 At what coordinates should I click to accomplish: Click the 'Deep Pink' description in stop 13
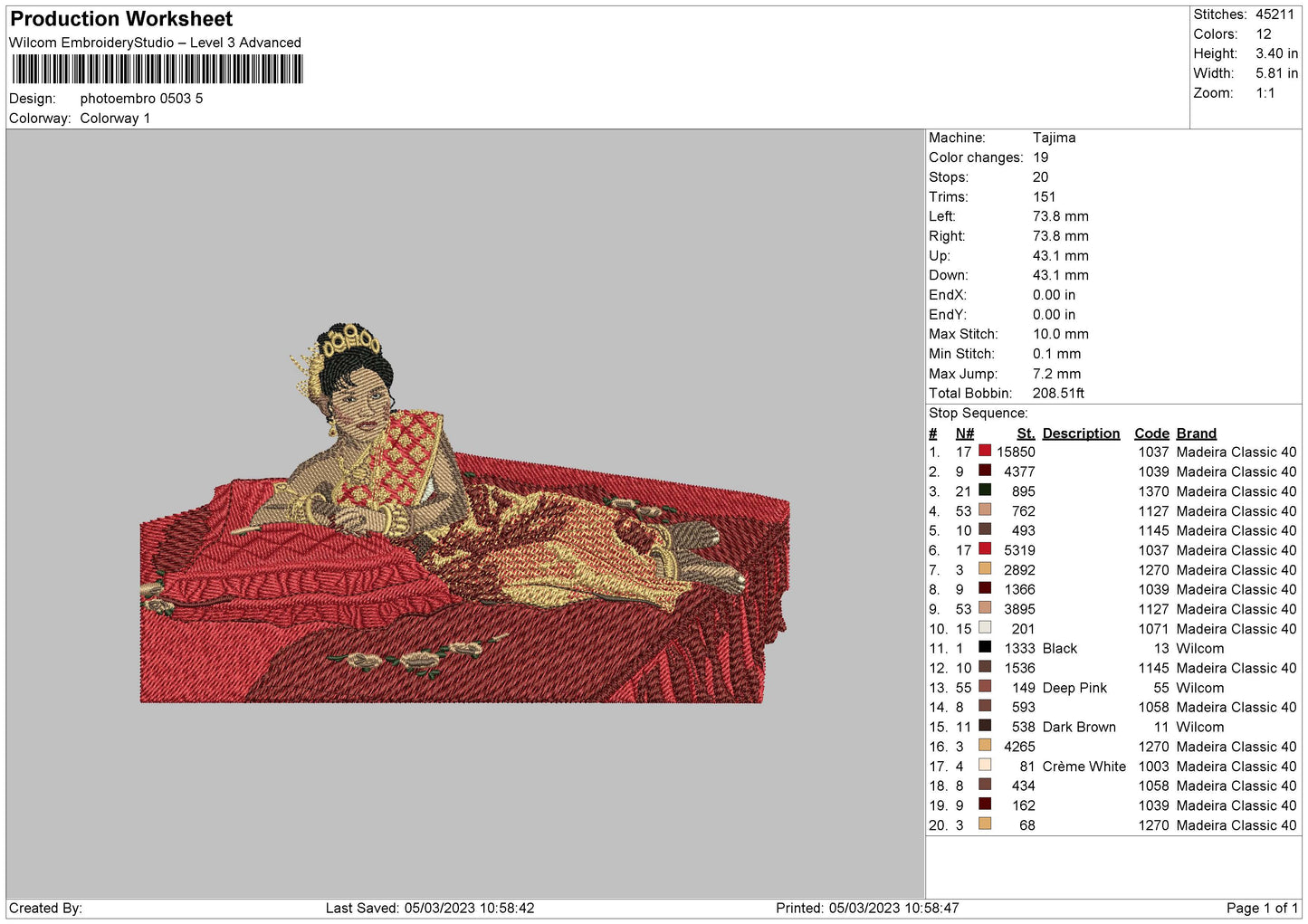[x=1074, y=688]
